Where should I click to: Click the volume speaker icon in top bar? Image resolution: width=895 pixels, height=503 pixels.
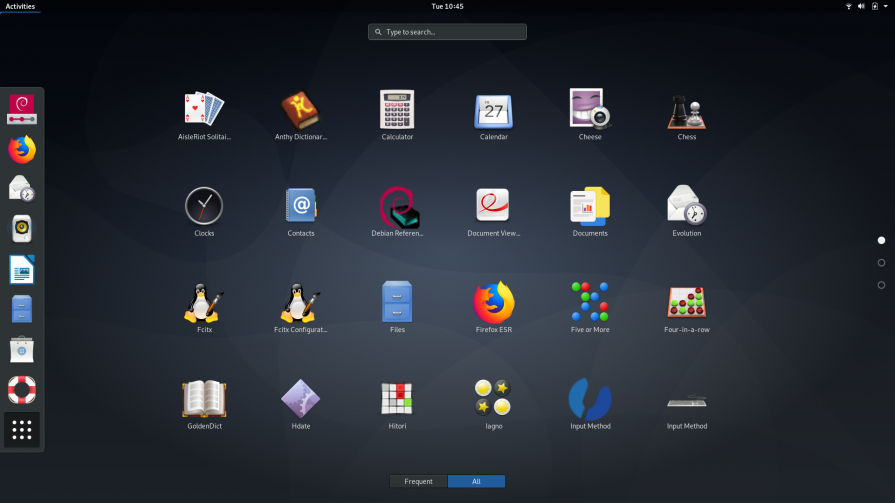(x=861, y=6)
